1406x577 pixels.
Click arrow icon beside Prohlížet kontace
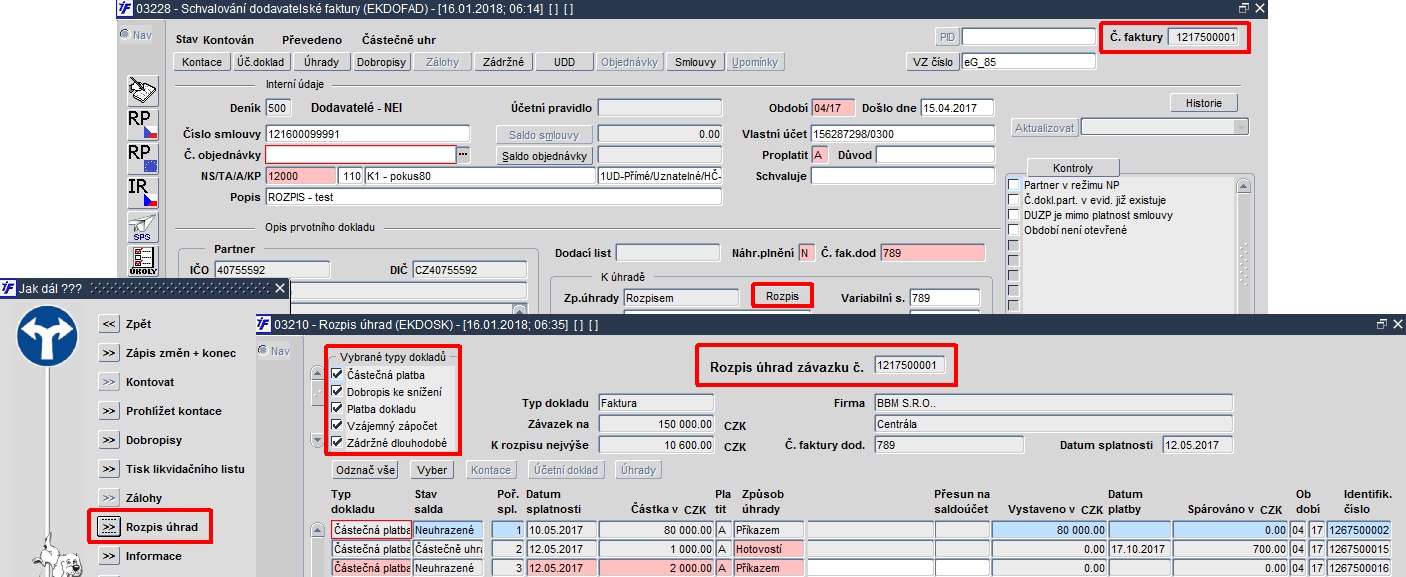click(x=109, y=411)
